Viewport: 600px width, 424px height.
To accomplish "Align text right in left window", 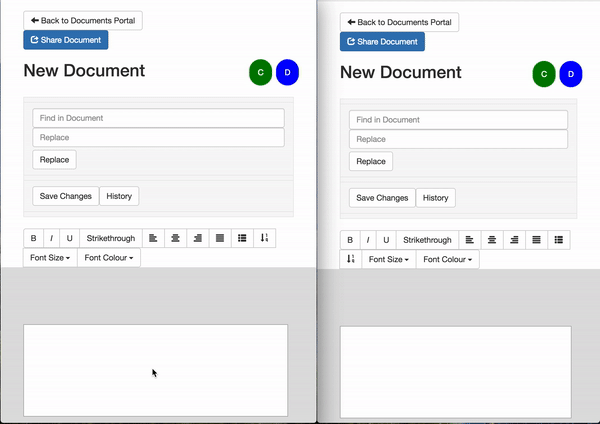I will [x=197, y=238].
